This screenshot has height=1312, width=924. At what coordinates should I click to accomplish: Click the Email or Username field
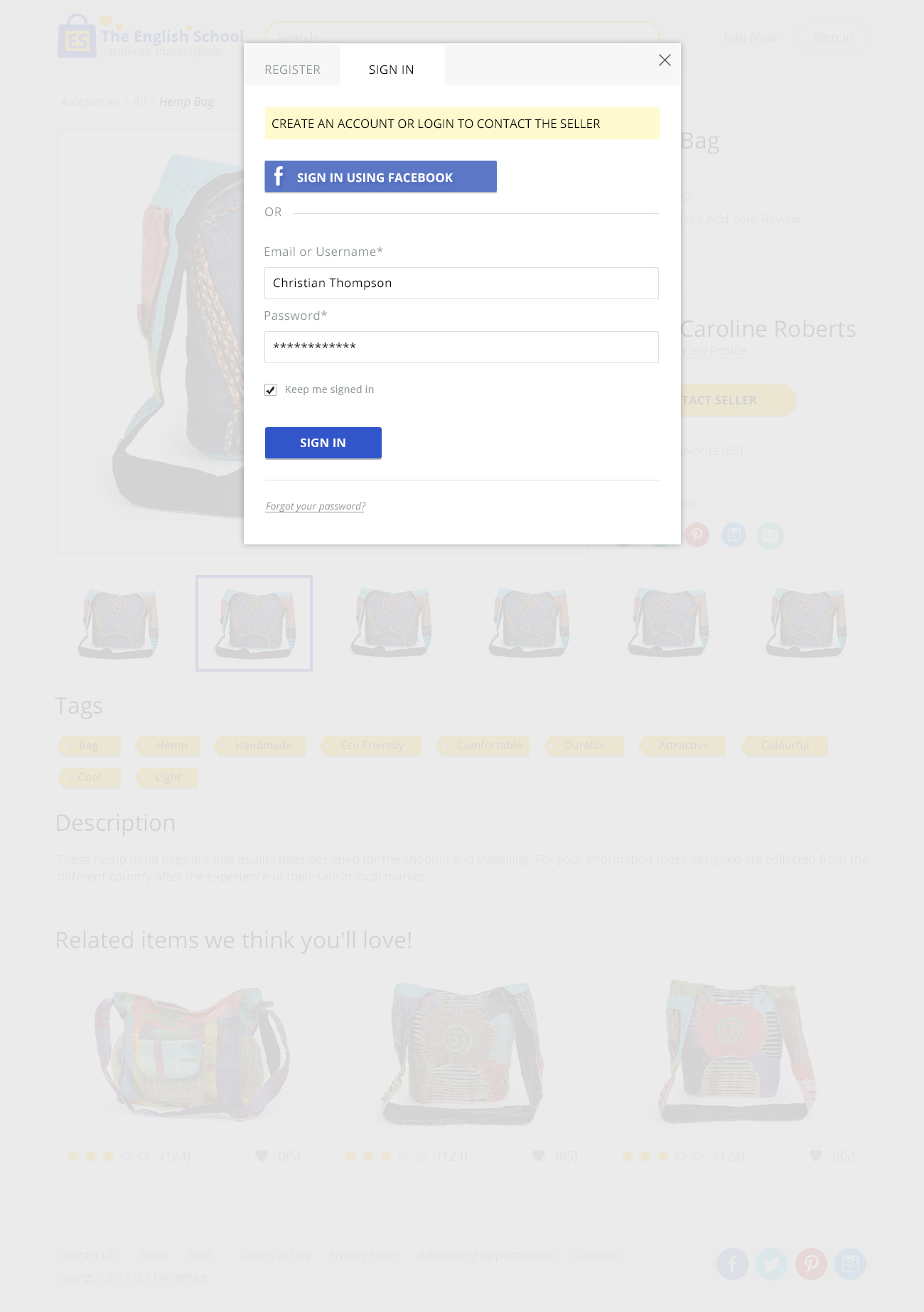click(x=461, y=283)
